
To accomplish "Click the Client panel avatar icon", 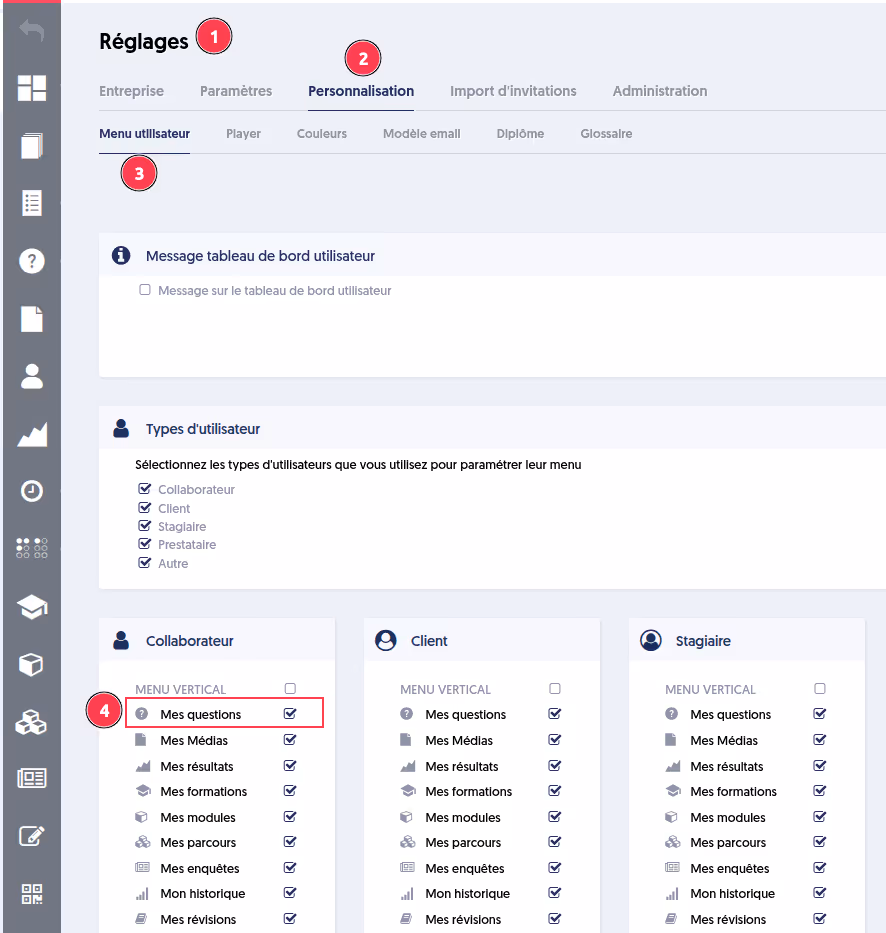I will point(386,640).
